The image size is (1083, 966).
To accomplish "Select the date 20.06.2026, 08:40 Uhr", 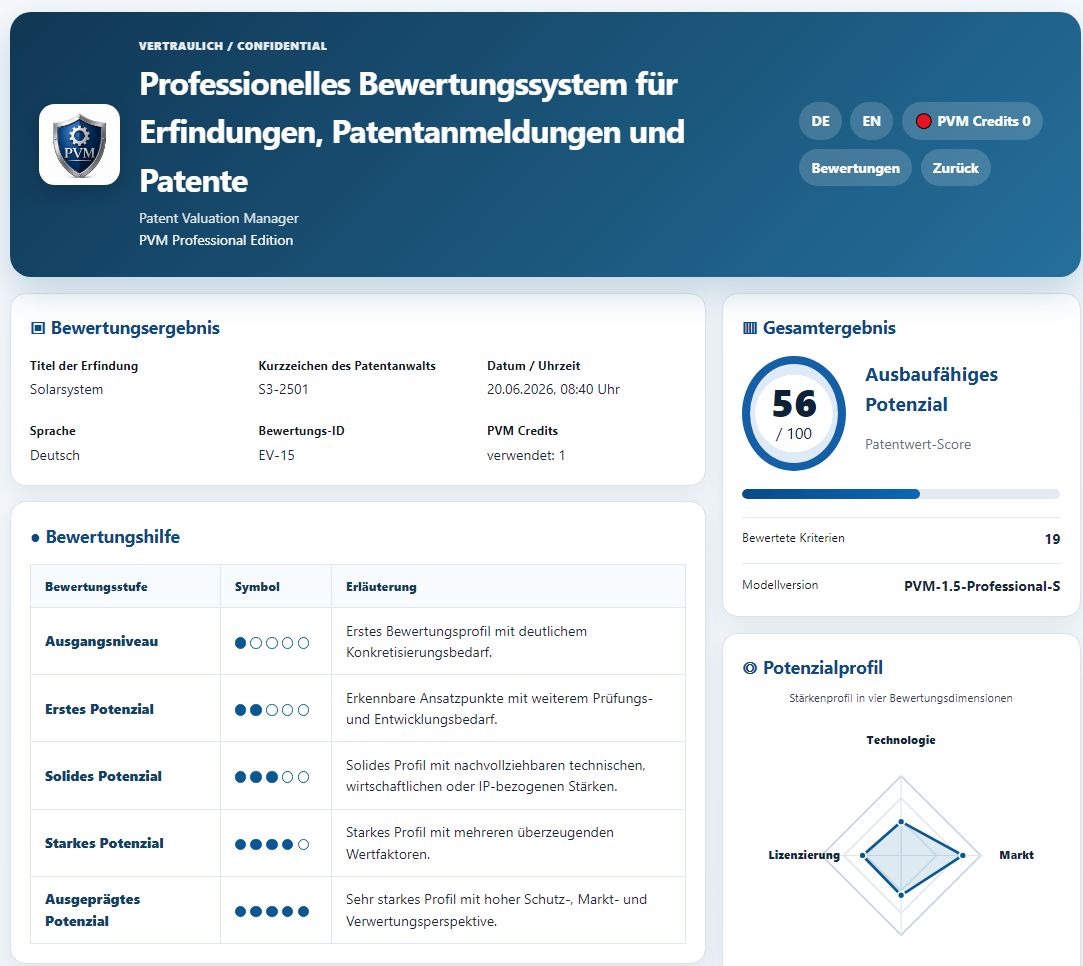I will [553, 389].
